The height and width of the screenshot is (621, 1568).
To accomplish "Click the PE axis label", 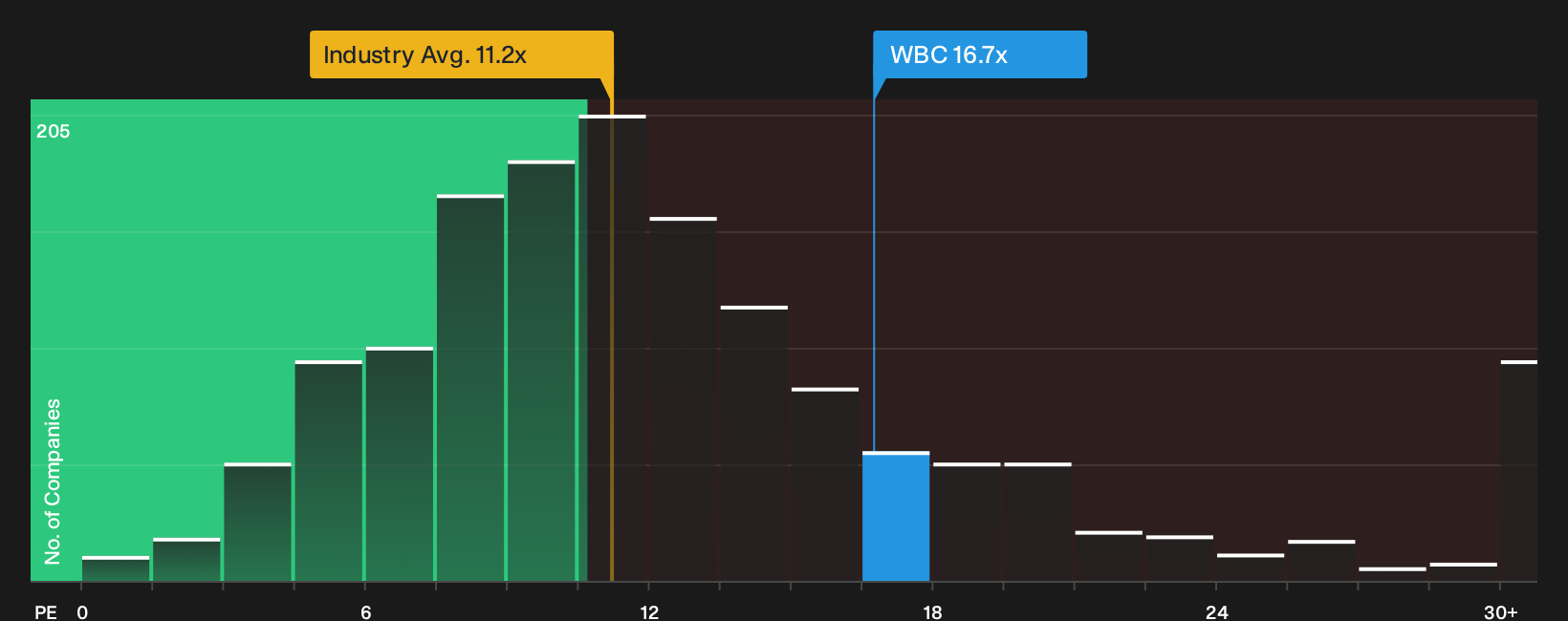I will pyautogui.click(x=46, y=612).
